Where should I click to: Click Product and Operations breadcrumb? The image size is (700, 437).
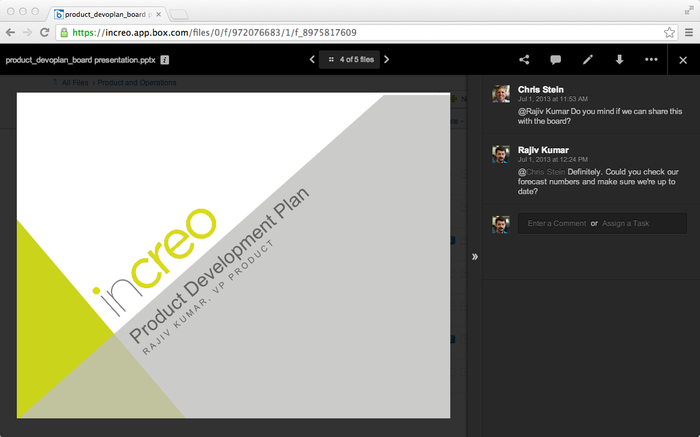(137, 83)
